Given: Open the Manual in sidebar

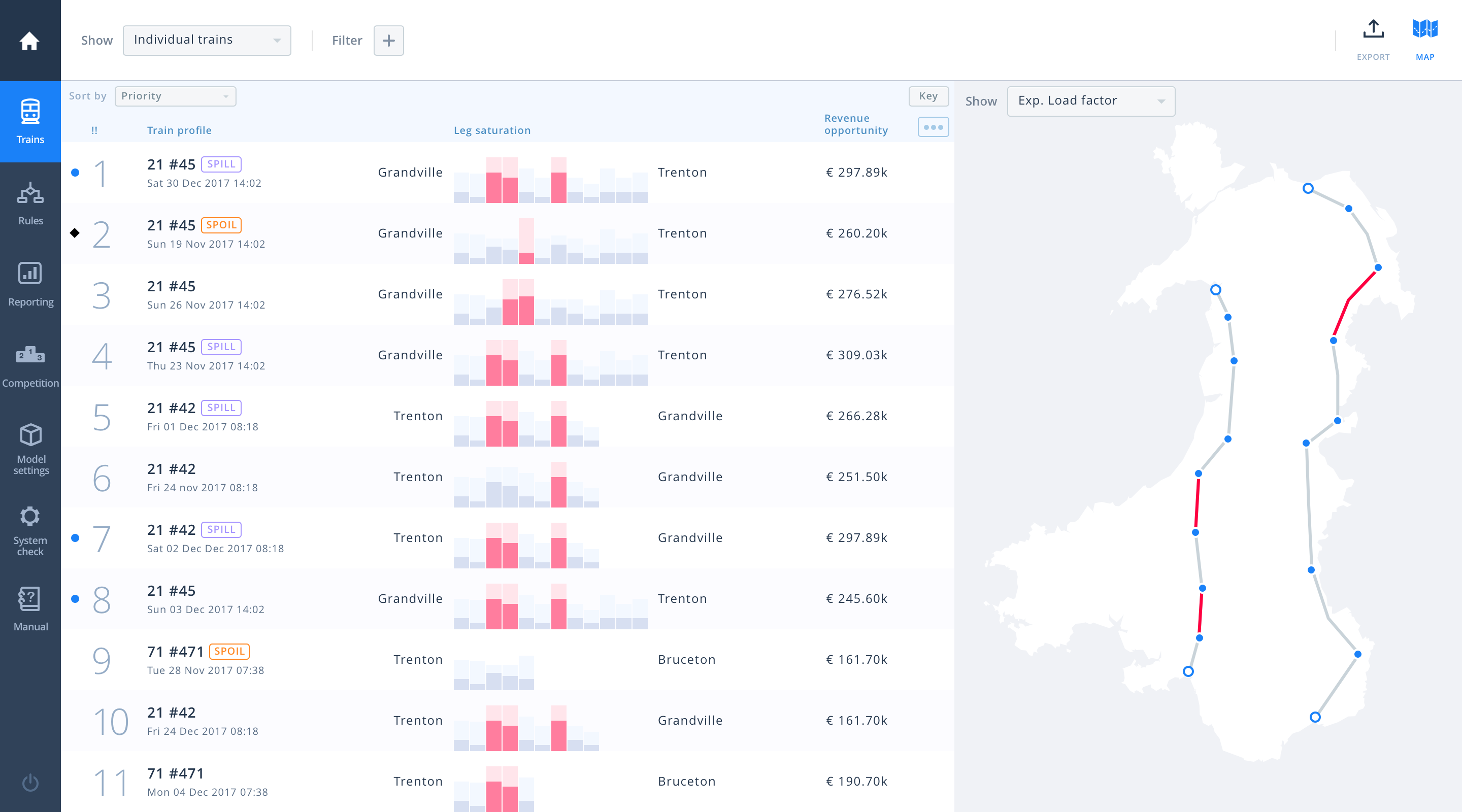Looking at the screenshot, I should (30, 610).
